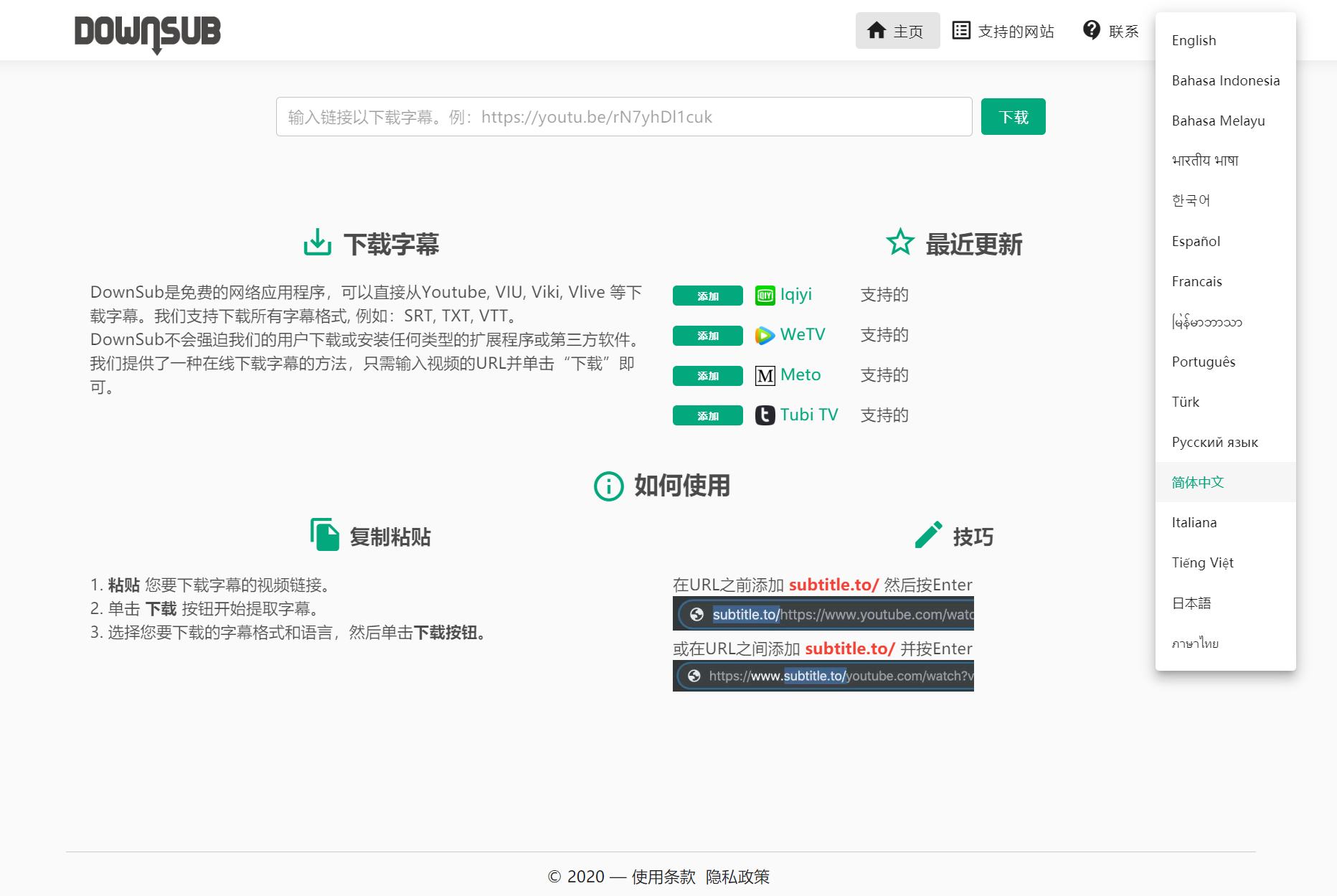
Task: Select Türk language
Action: point(1226,402)
